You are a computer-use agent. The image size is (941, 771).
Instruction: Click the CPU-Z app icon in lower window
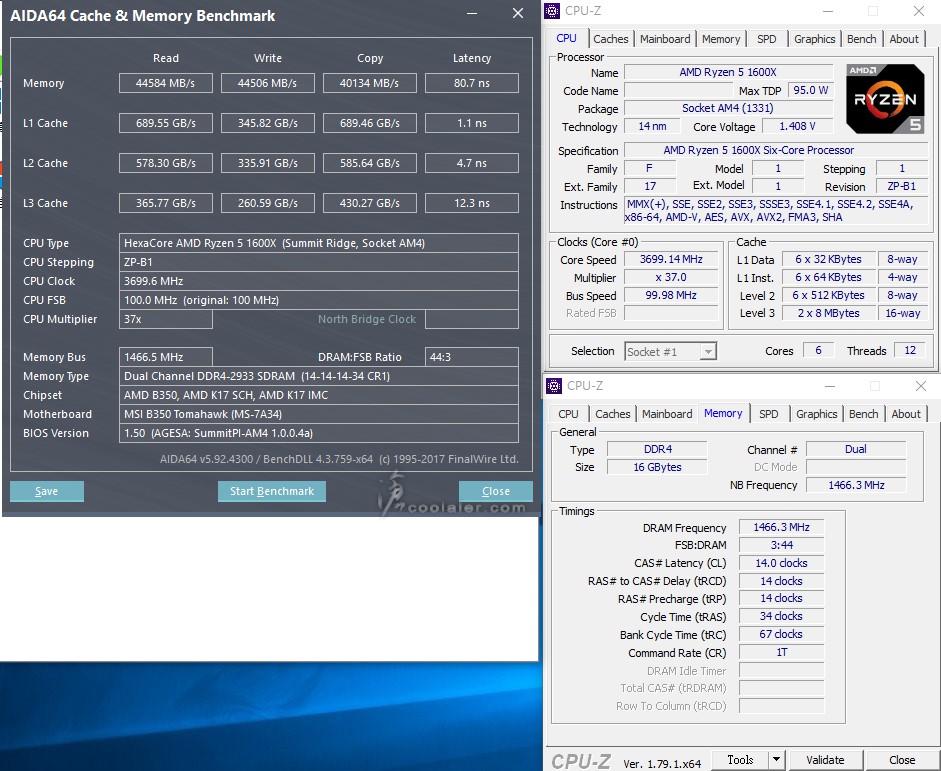coord(553,386)
